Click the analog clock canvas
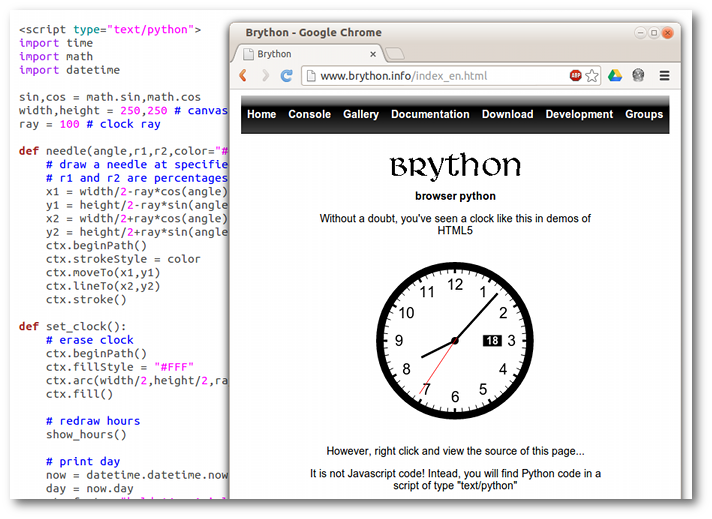The height and width of the screenshot is (519, 712). click(455, 341)
